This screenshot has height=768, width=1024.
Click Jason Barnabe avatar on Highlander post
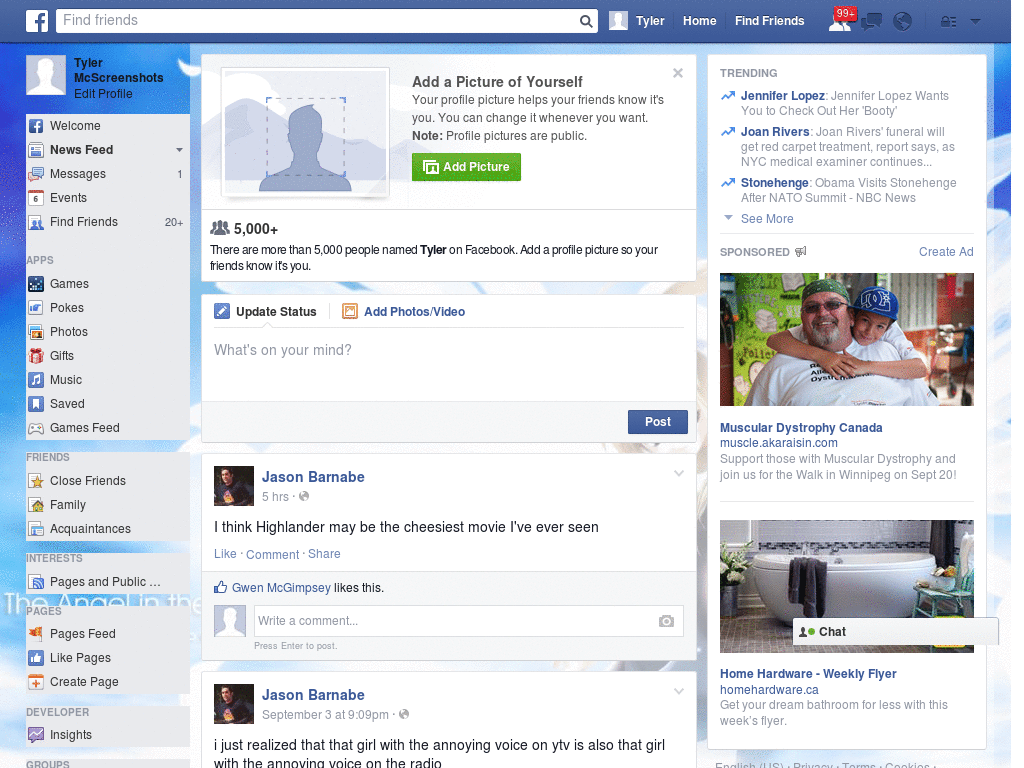234,486
